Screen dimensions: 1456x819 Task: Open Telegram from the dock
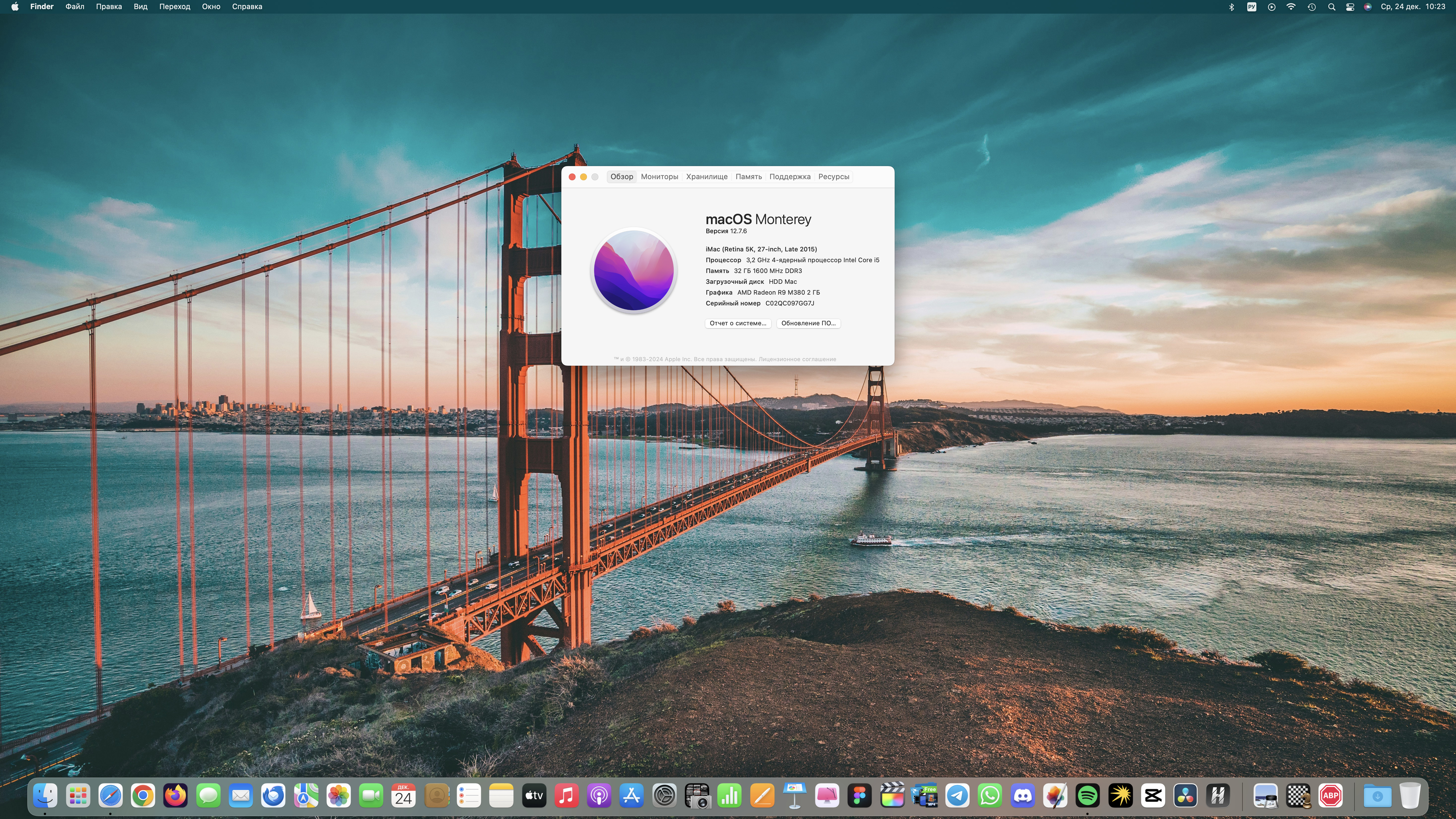957,796
